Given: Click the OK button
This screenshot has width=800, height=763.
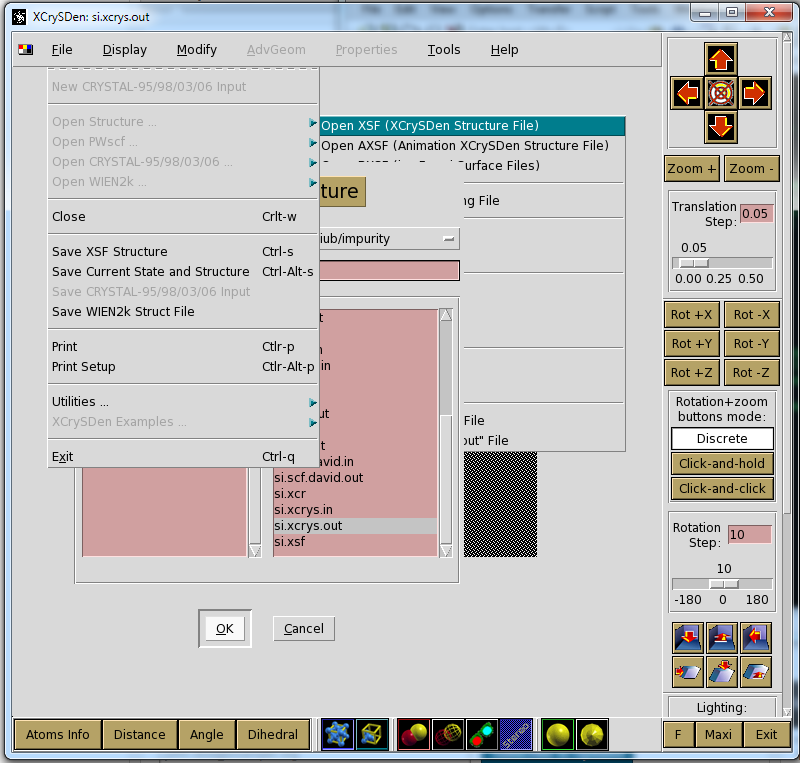Looking at the screenshot, I should tap(224, 628).
